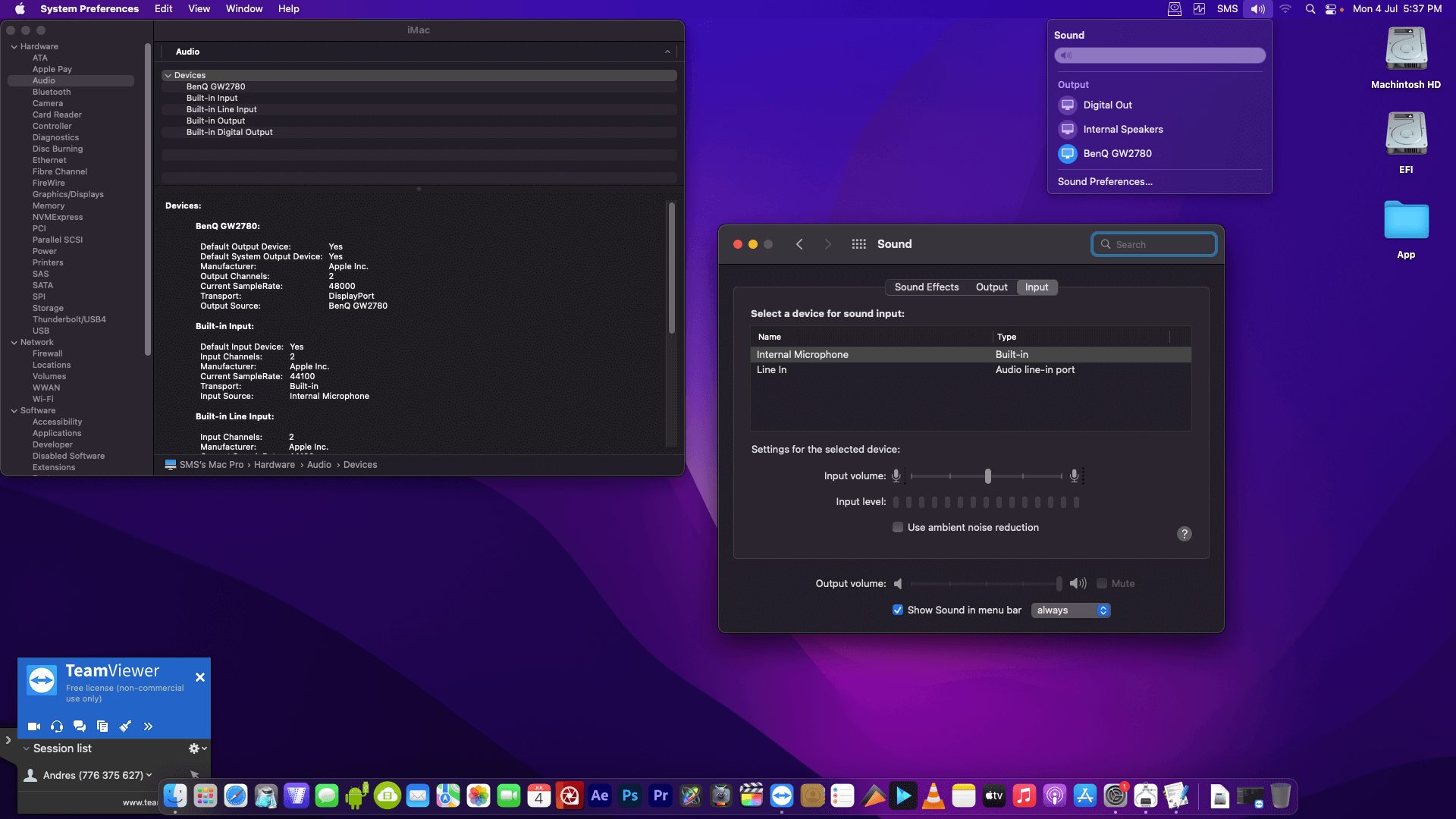Click the help question mark button

(1184, 534)
